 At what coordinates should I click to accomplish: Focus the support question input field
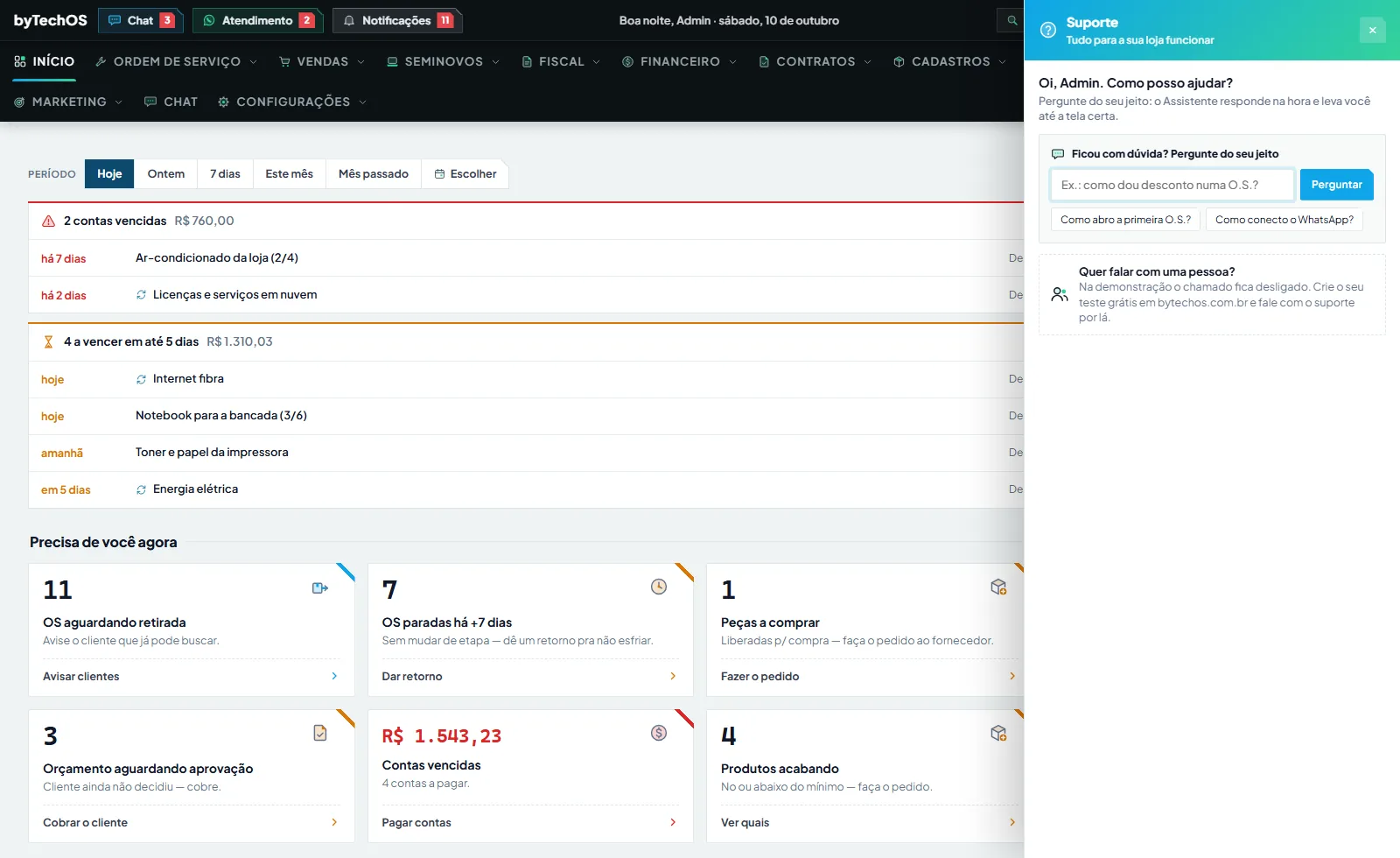click(x=1172, y=185)
